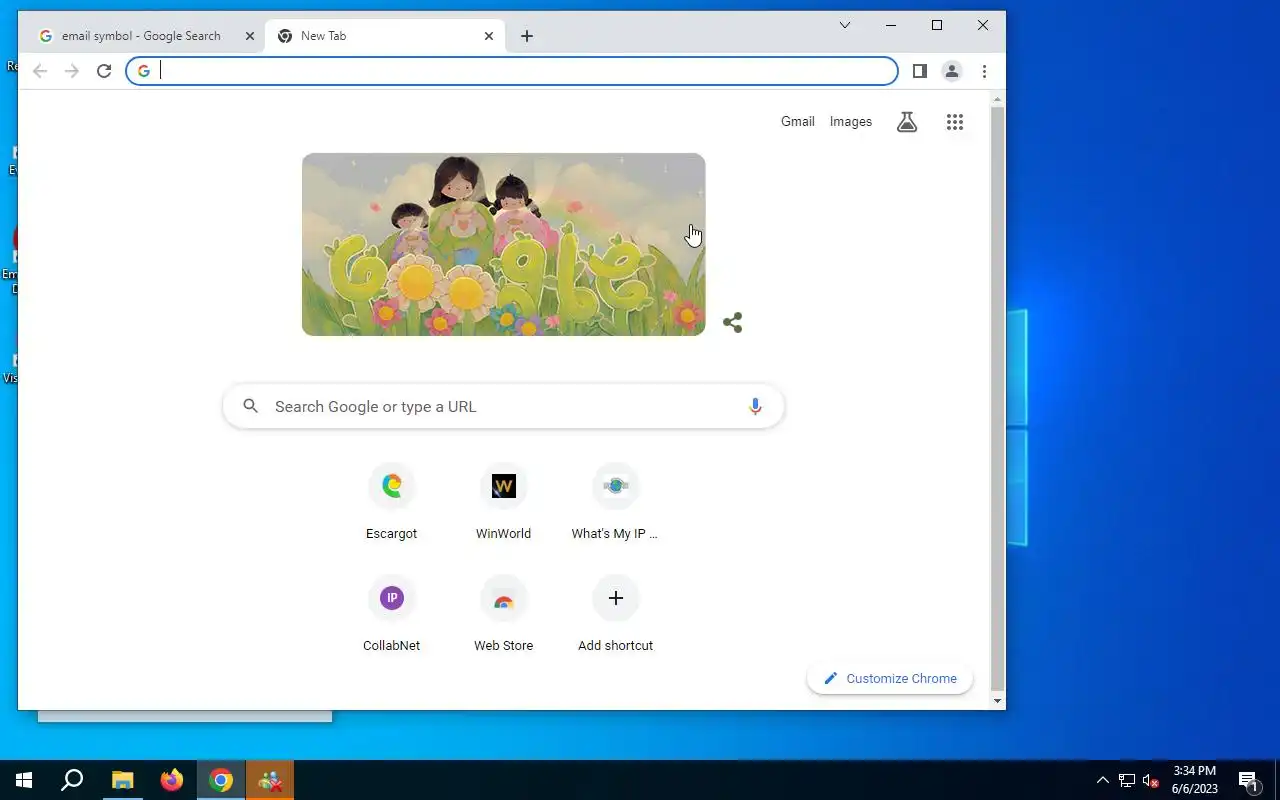The image size is (1280, 800).
Task: Share the Google Doodle
Action: (x=732, y=322)
